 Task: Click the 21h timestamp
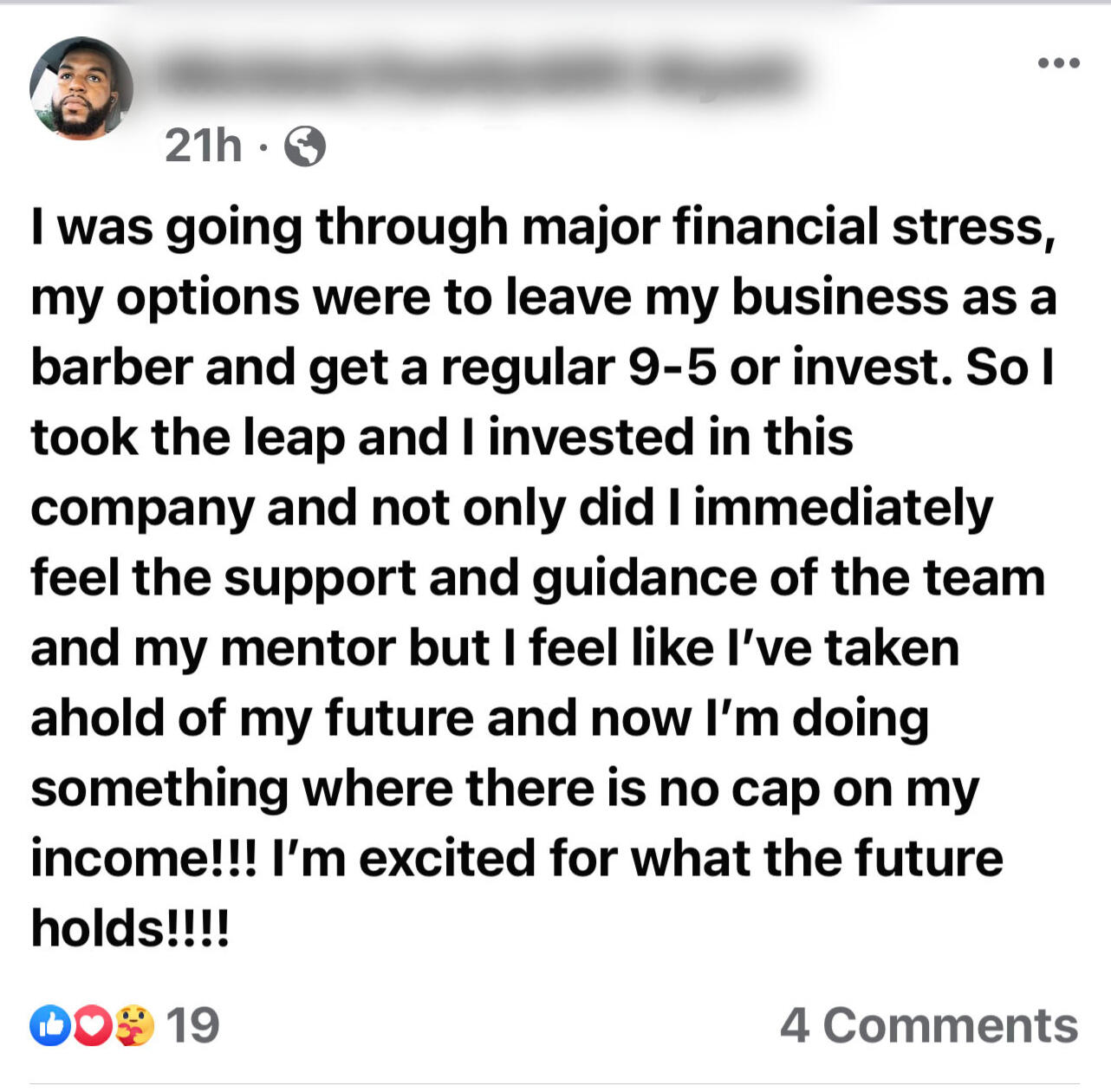click(x=205, y=147)
